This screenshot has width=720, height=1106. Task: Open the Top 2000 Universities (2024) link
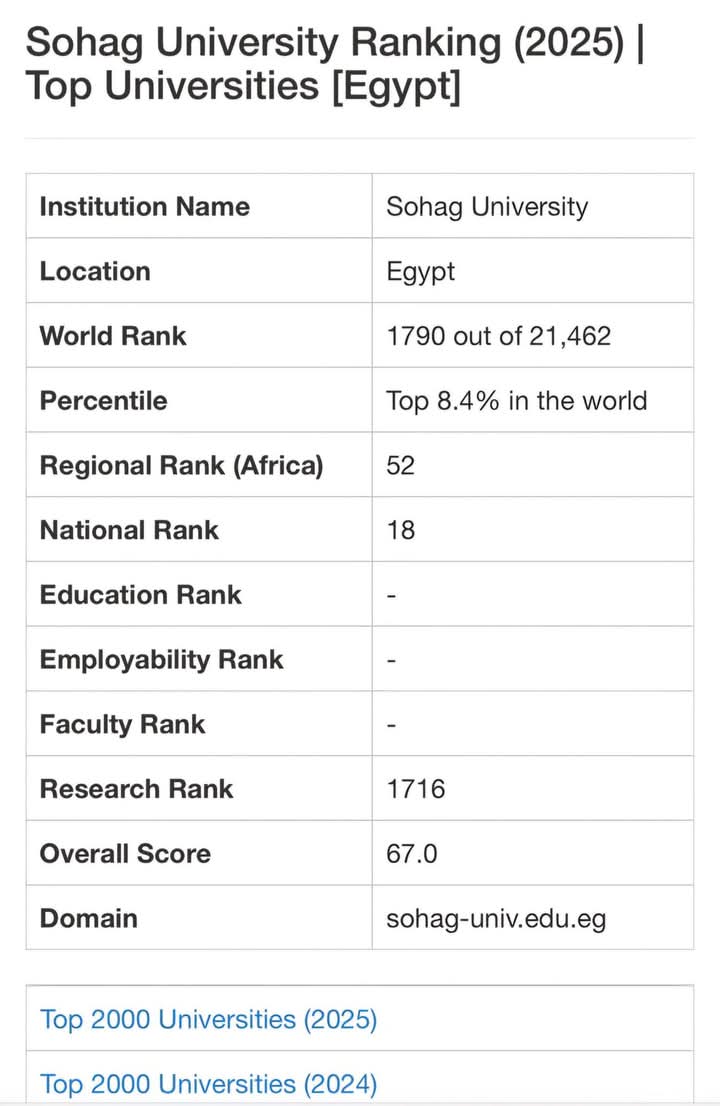coord(208,1084)
